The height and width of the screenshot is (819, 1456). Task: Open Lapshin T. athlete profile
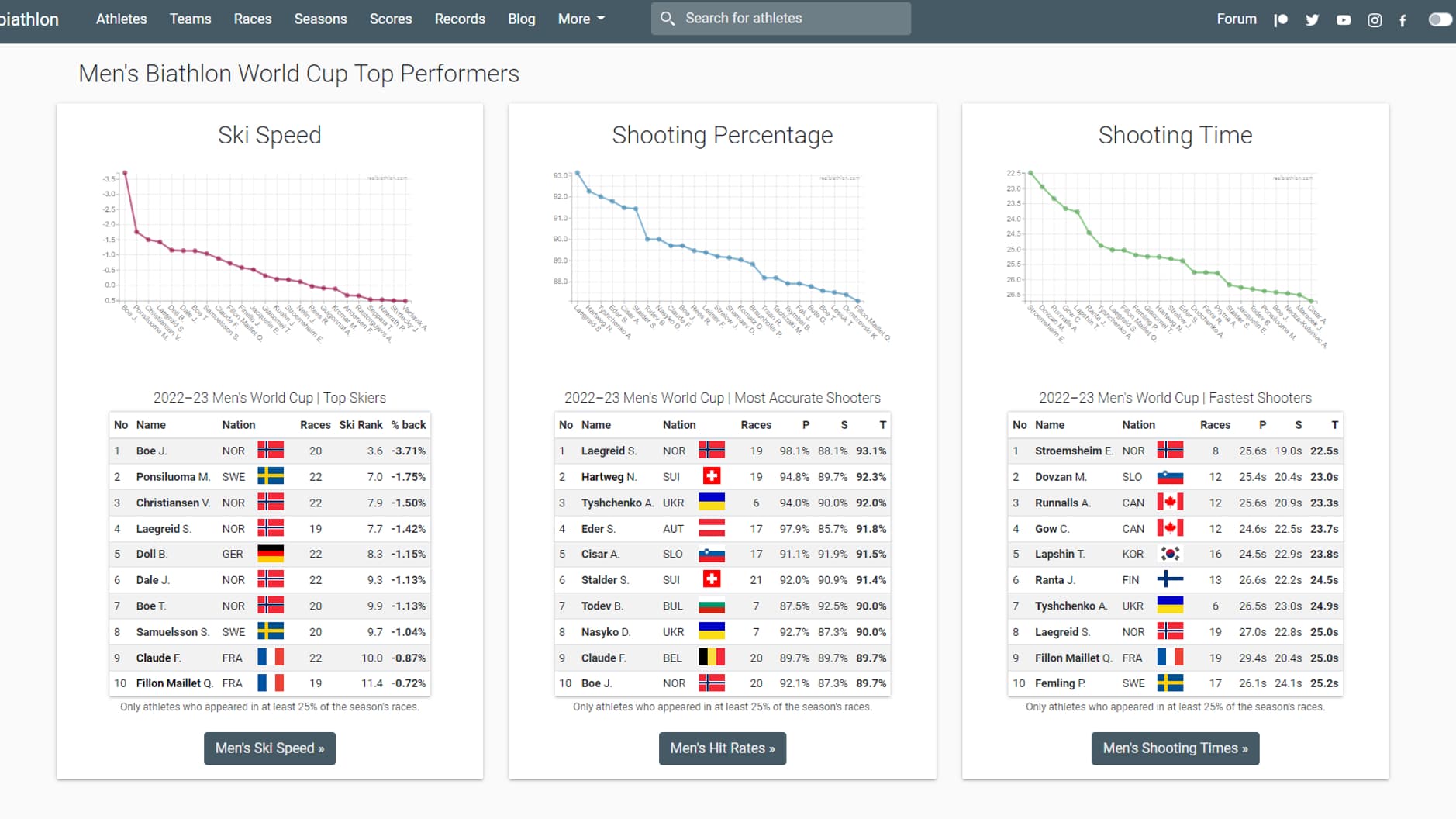point(1060,554)
